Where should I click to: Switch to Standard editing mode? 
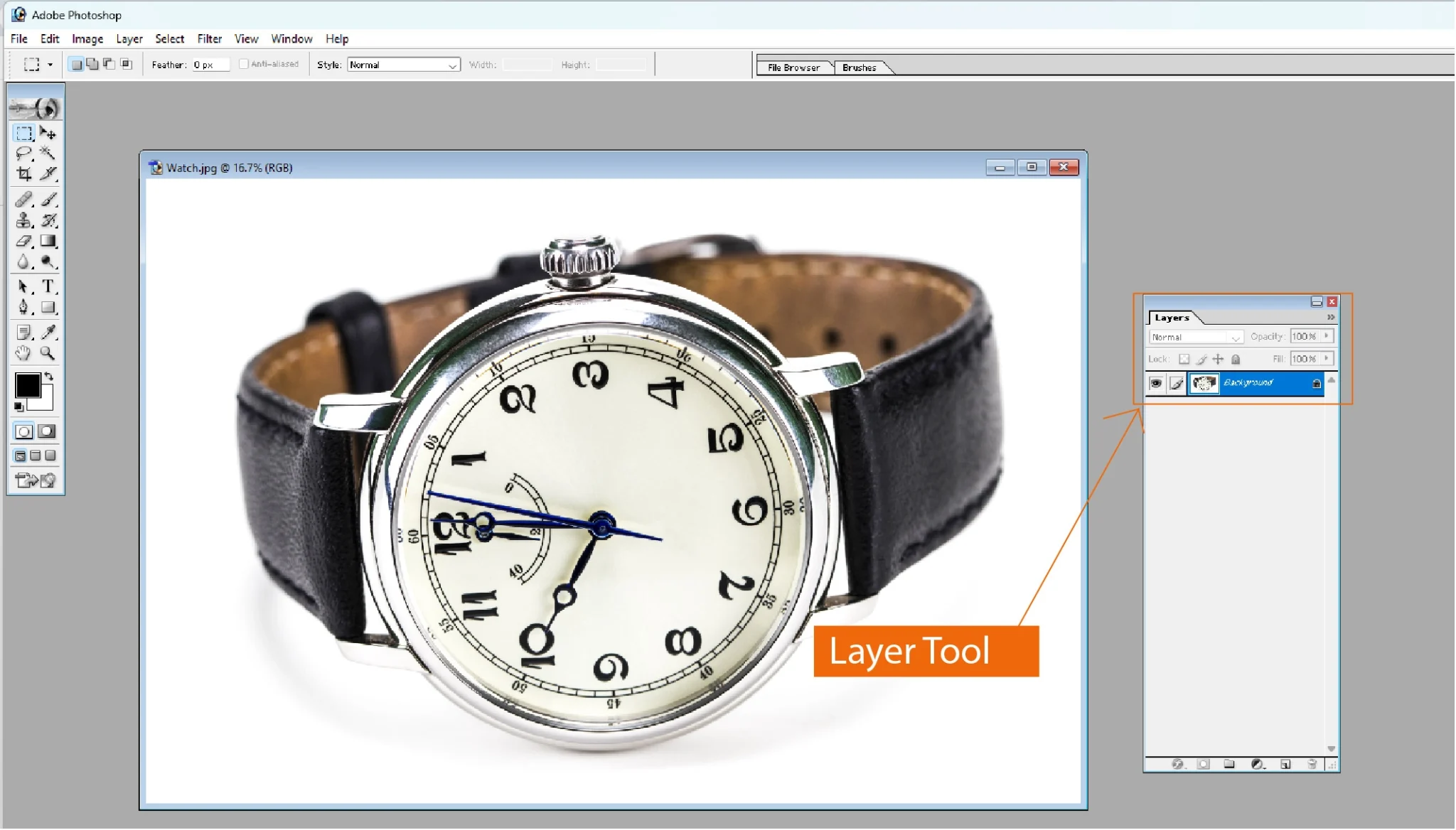(23, 431)
